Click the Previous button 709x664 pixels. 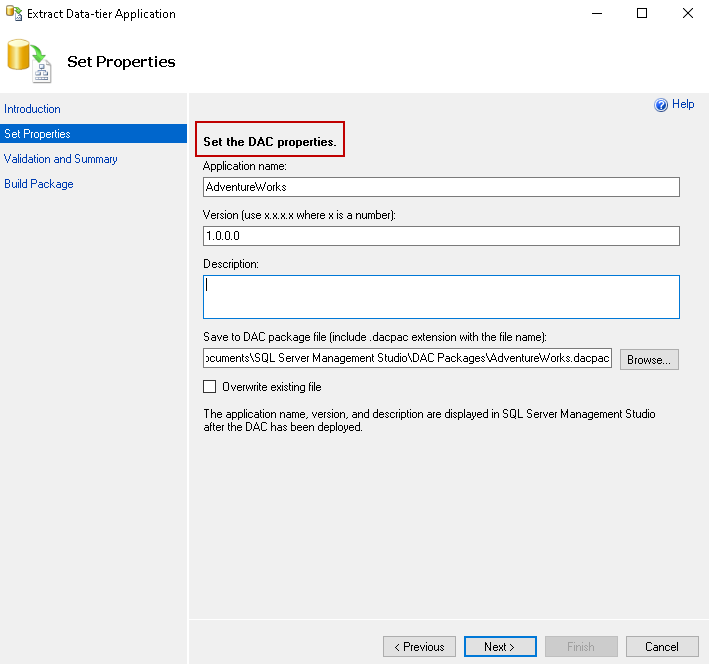419,647
